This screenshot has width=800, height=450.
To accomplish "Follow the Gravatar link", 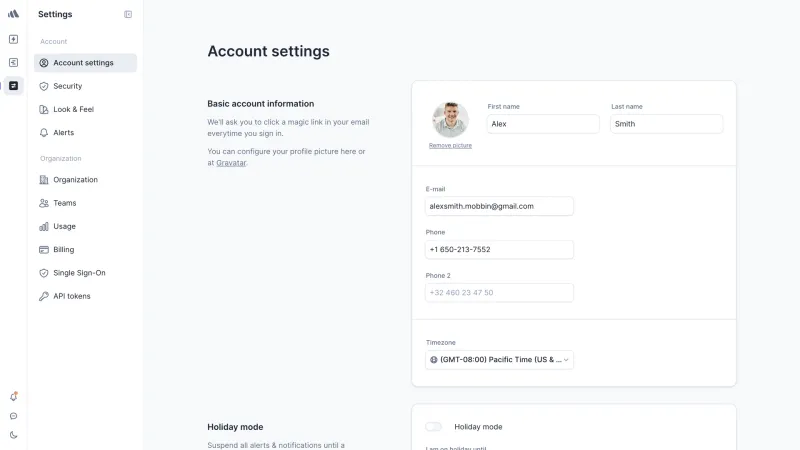I will (x=231, y=163).
